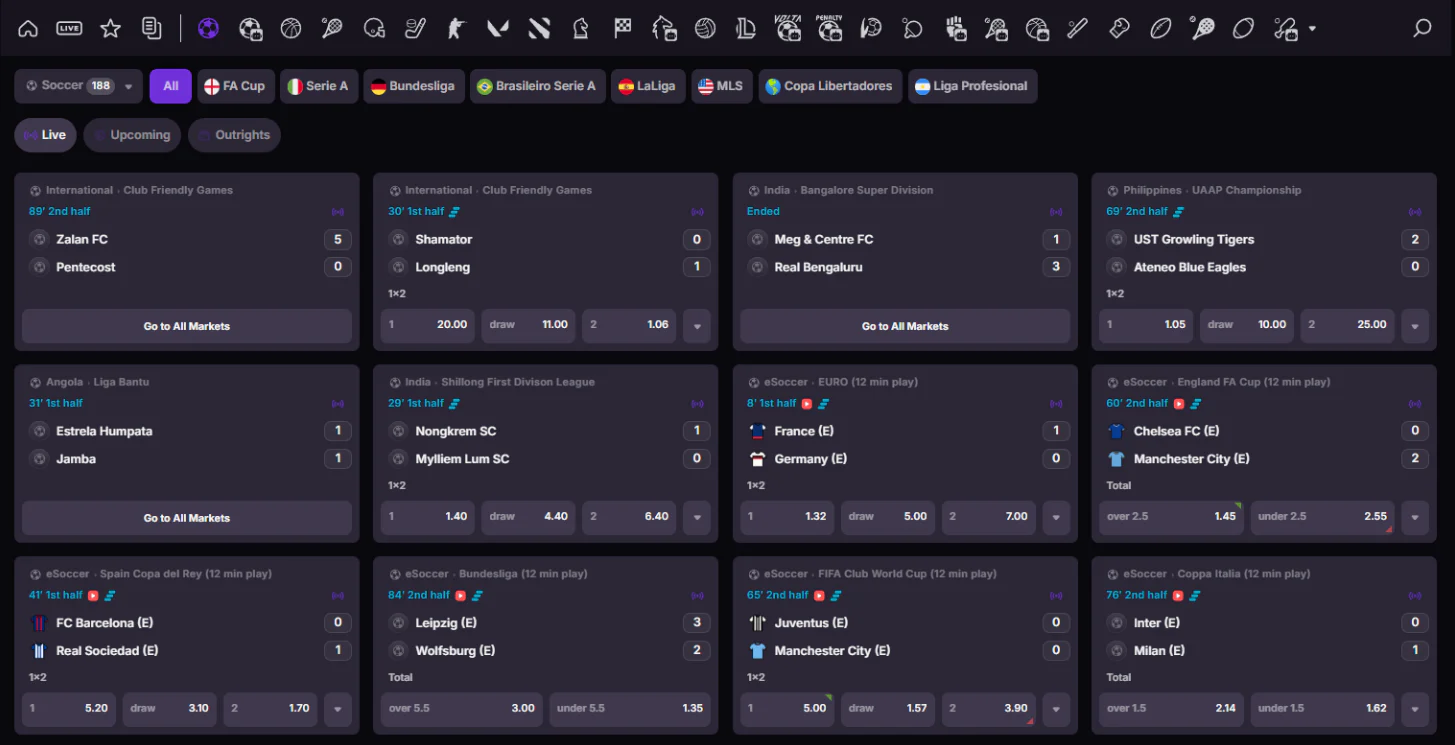Filter by LaLiga league
Viewport: 1455px width, 745px height.
[x=647, y=86]
